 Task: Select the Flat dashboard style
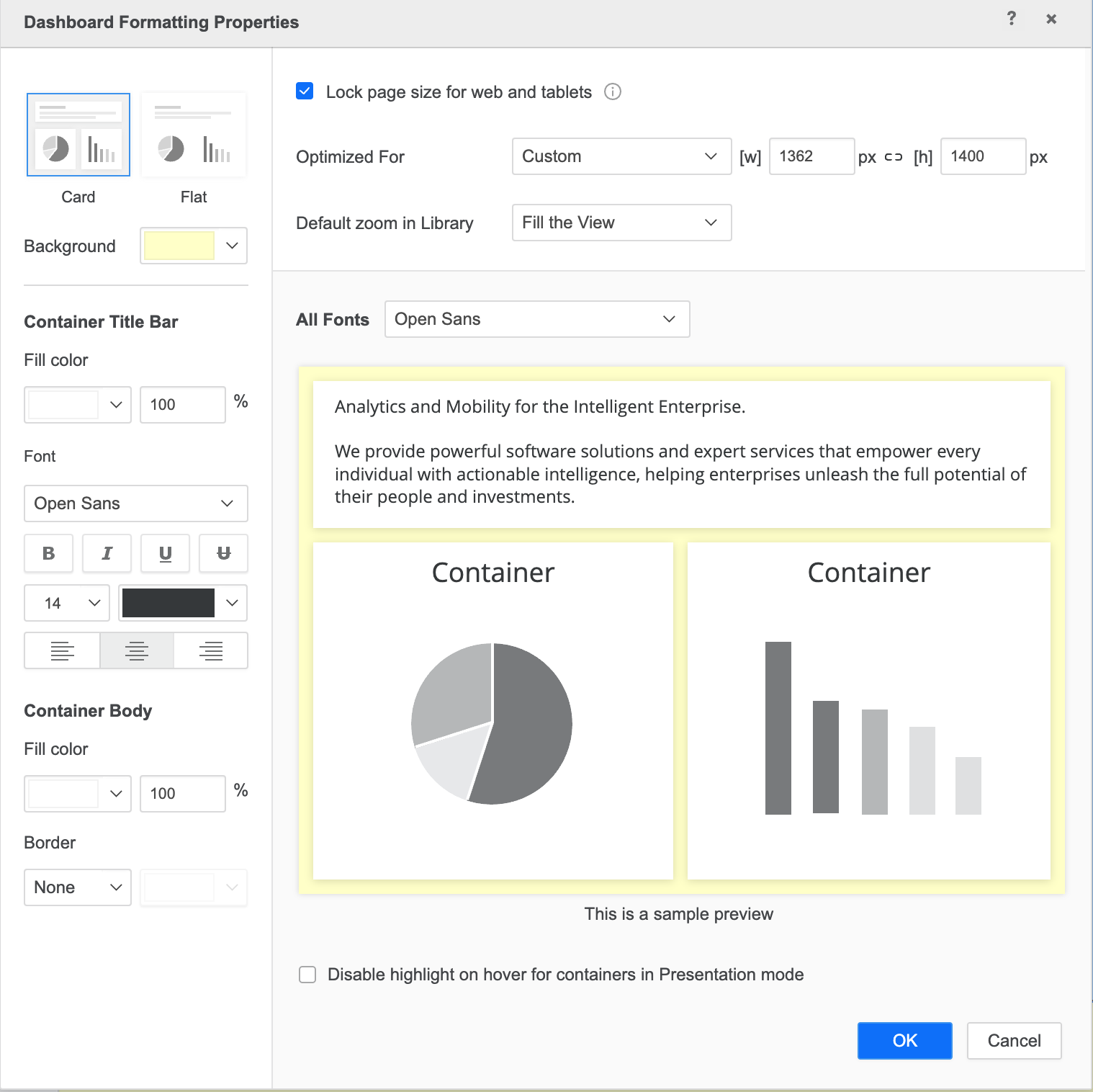coord(194,135)
